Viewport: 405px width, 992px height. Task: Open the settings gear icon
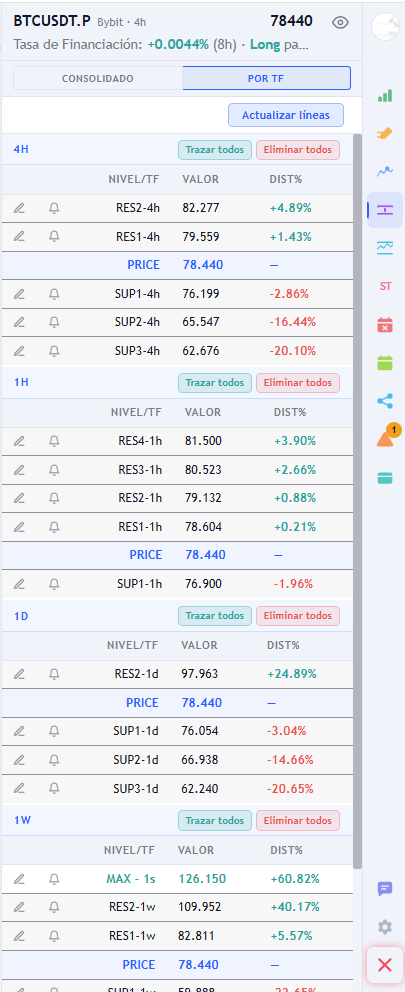[x=385, y=927]
